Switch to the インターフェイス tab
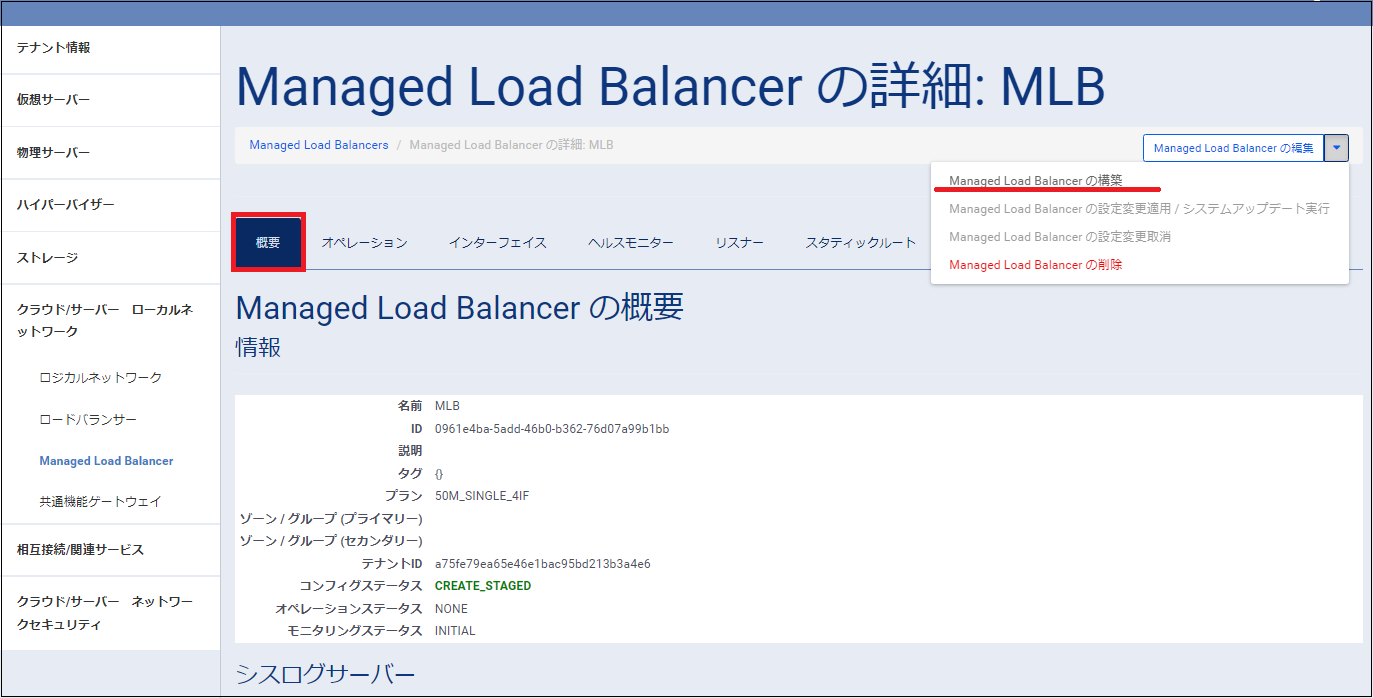This screenshot has width=1373, height=698. pos(497,241)
